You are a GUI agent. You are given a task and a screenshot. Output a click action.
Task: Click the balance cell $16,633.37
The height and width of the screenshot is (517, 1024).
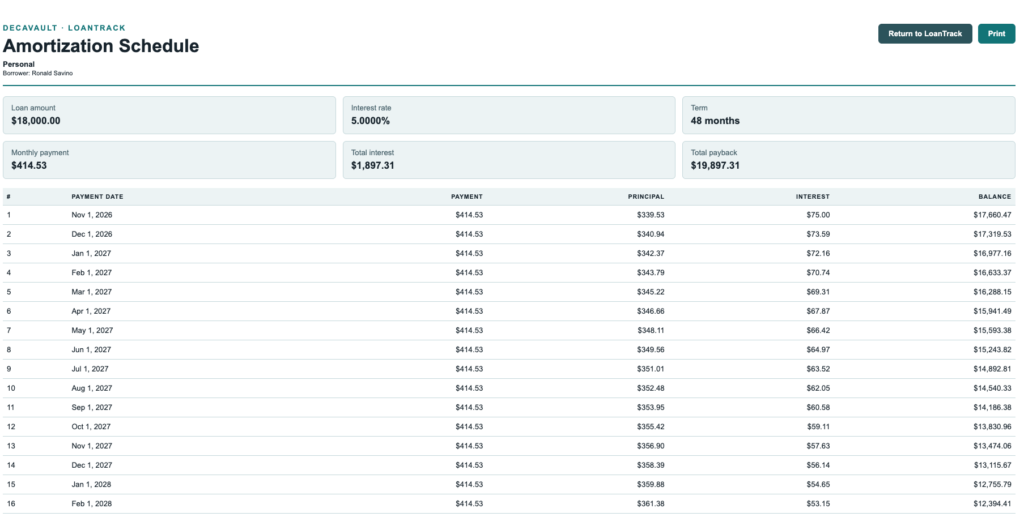tap(992, 272)
